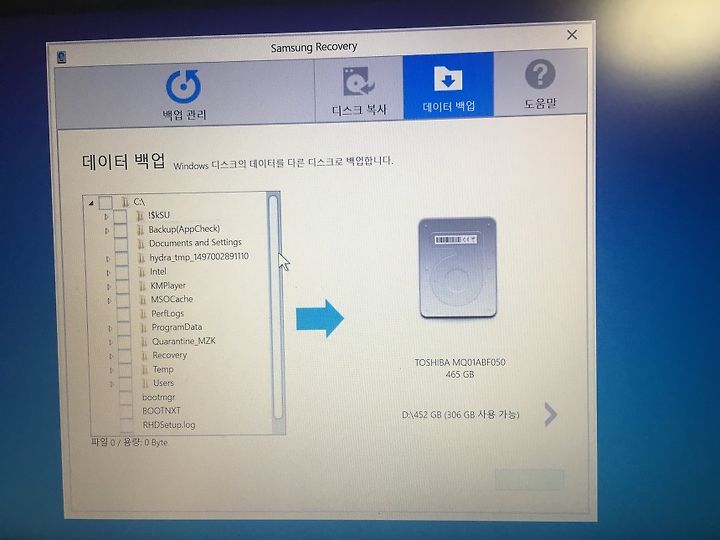Select the RHDSetup.log file label
Viewport: 720px width, 540px height.
[x=169, y=425]
